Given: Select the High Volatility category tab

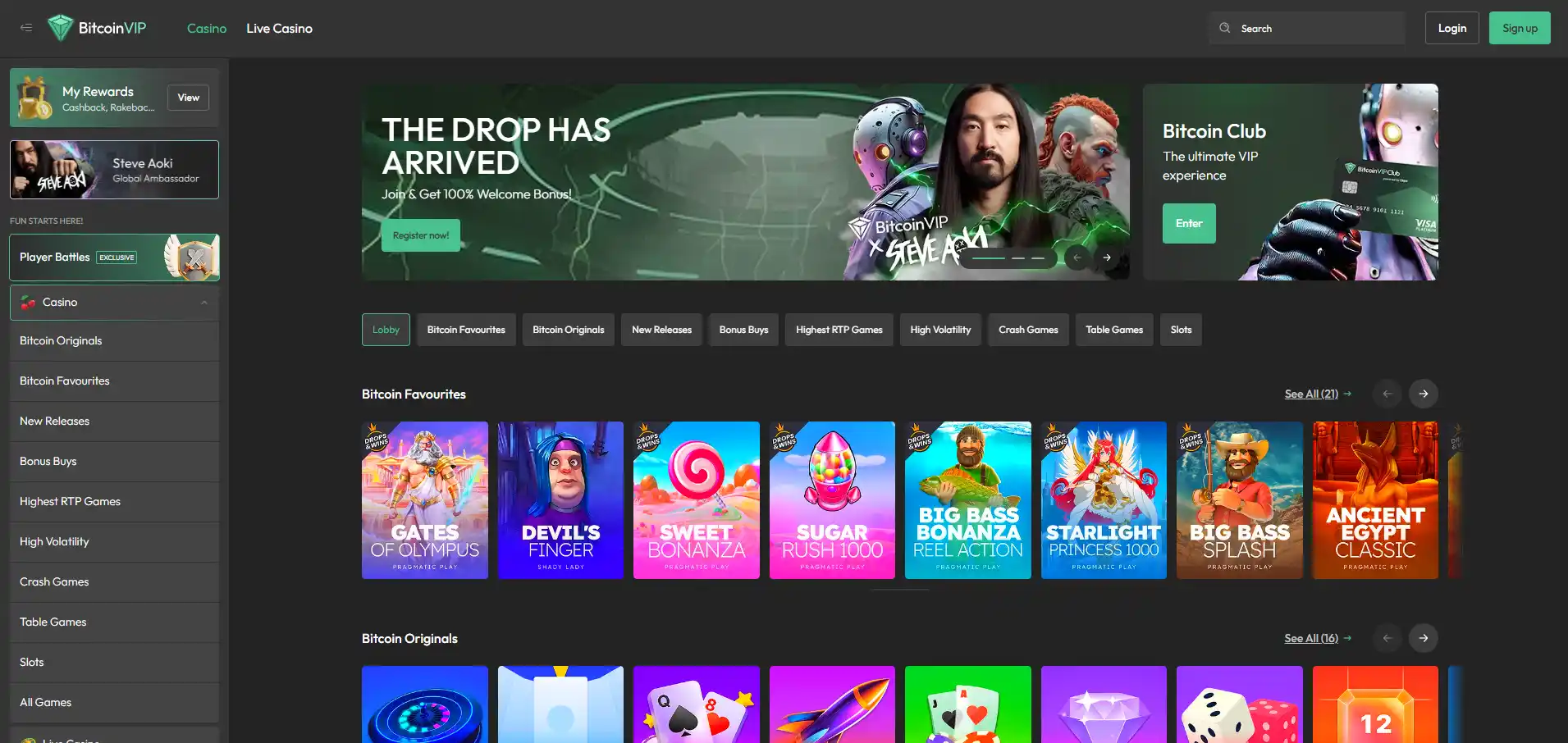Looking at the screenshot, I should [x=940, y=330].
